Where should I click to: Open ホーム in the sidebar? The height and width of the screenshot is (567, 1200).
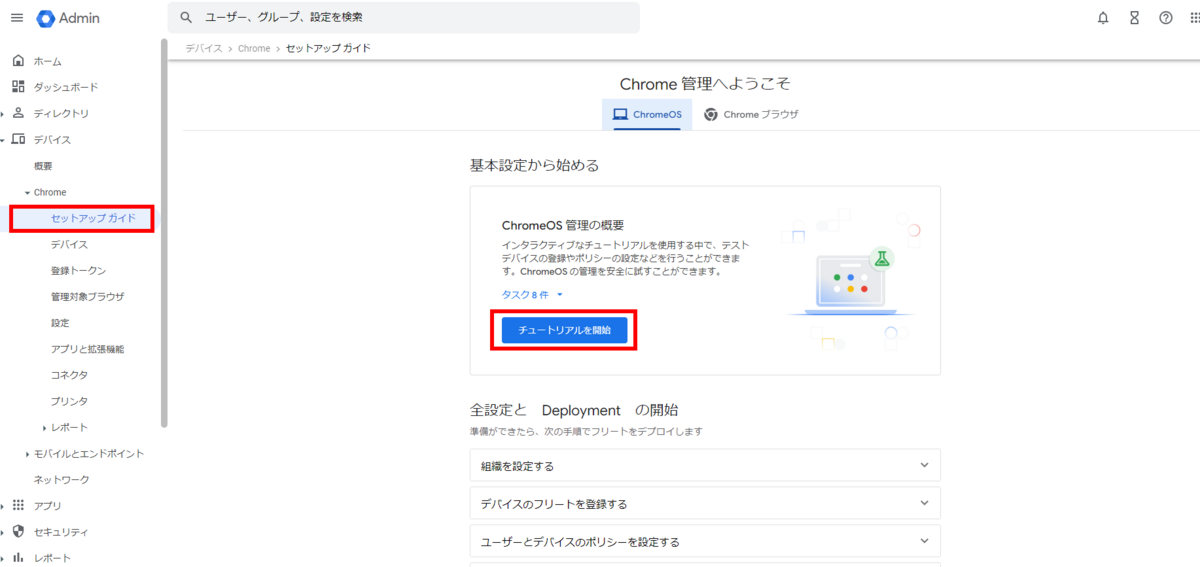[x=47, y=61]
